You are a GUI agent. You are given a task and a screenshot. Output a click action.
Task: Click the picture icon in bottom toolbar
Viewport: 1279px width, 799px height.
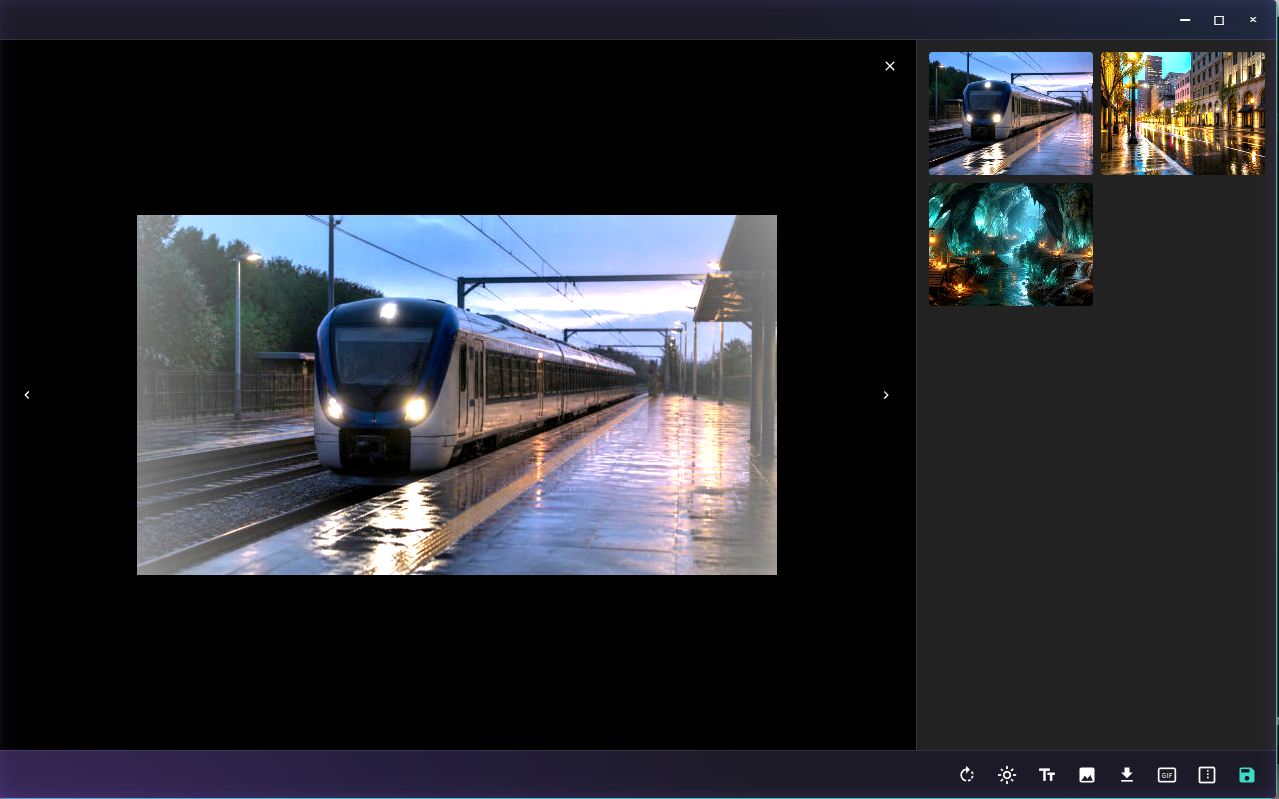coord(1087,775)
